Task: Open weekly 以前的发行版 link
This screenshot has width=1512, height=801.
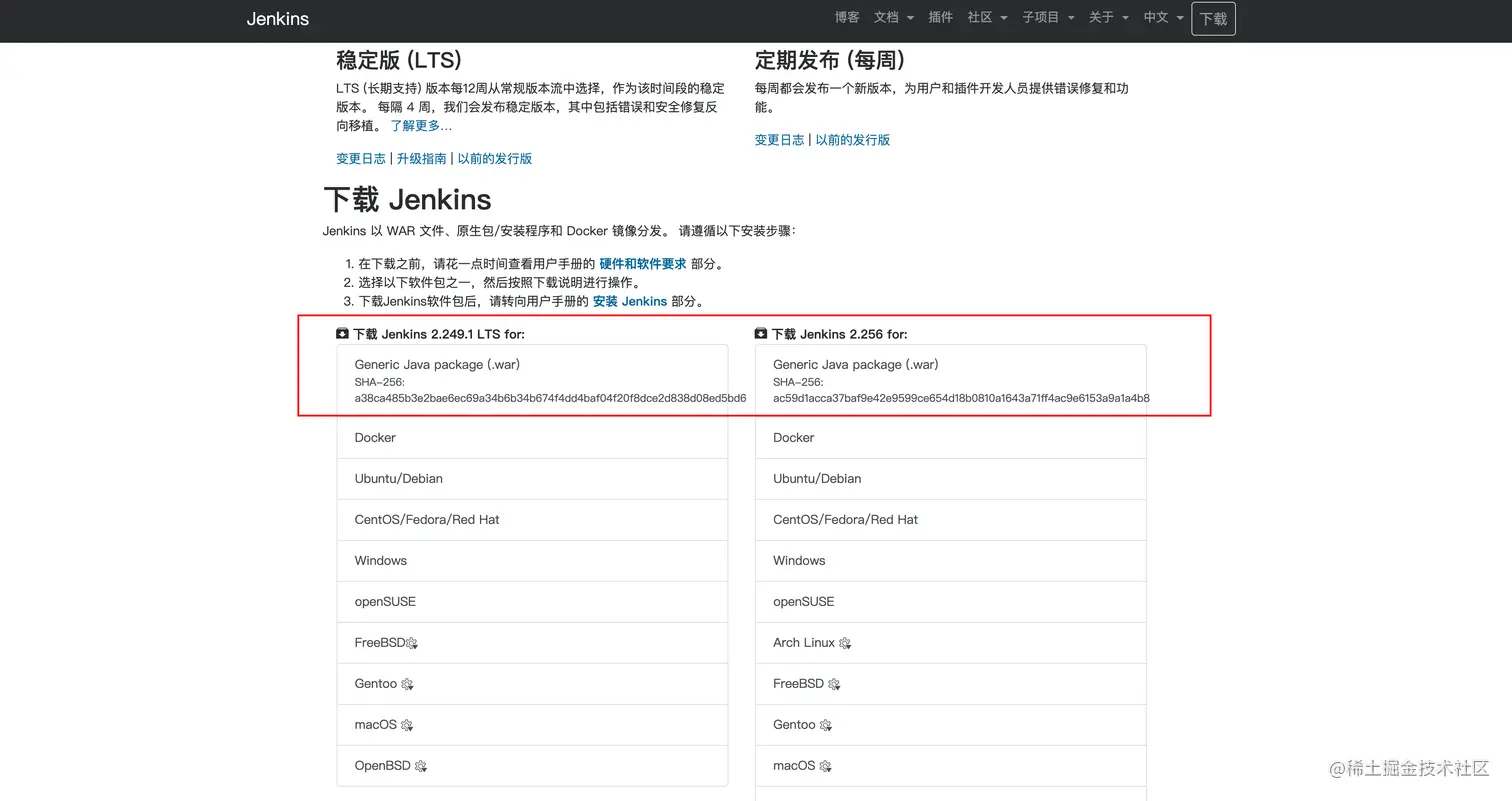Action: 852,140
